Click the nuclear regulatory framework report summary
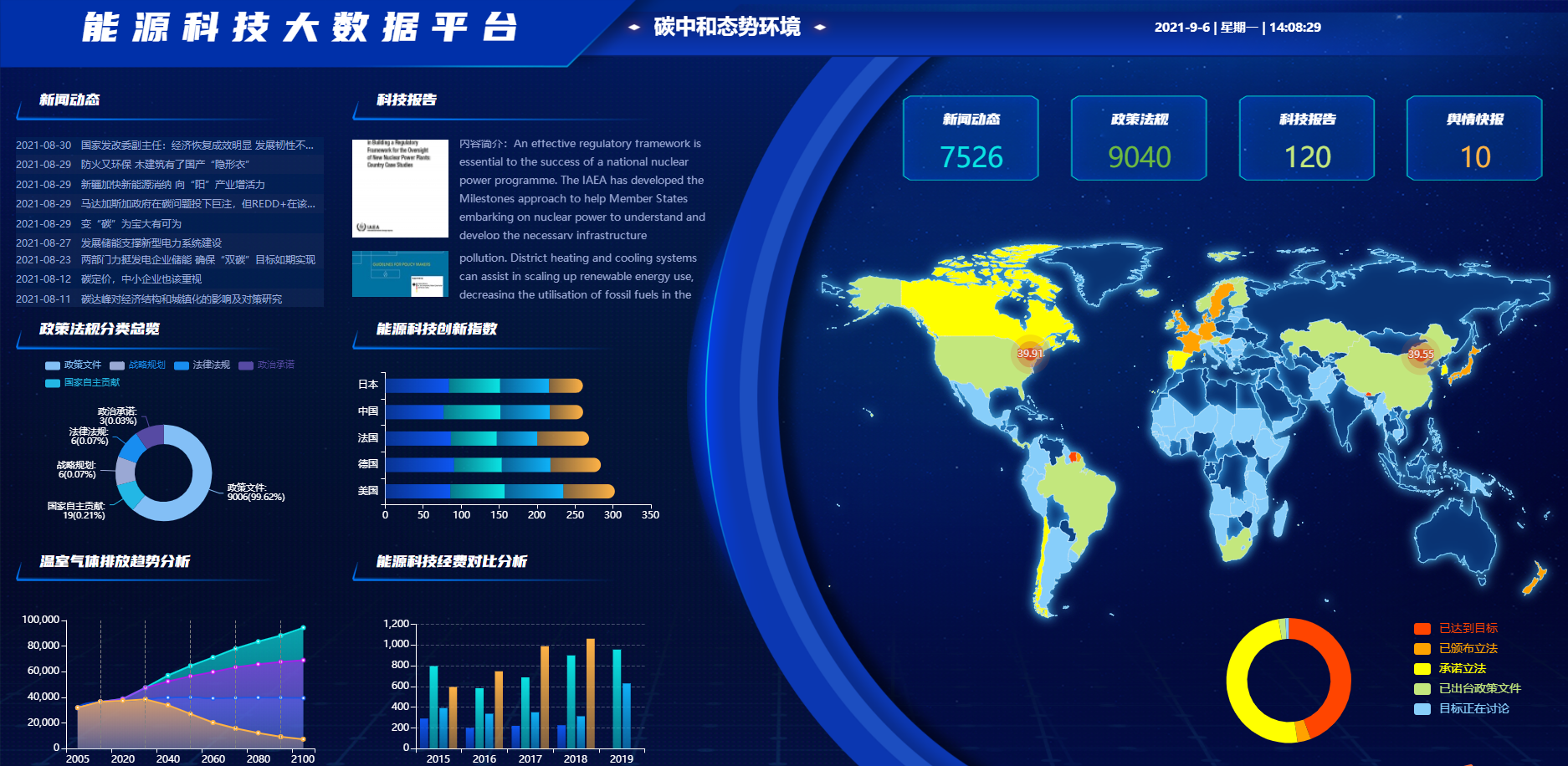1568x766 pixels. coord(582,190)
